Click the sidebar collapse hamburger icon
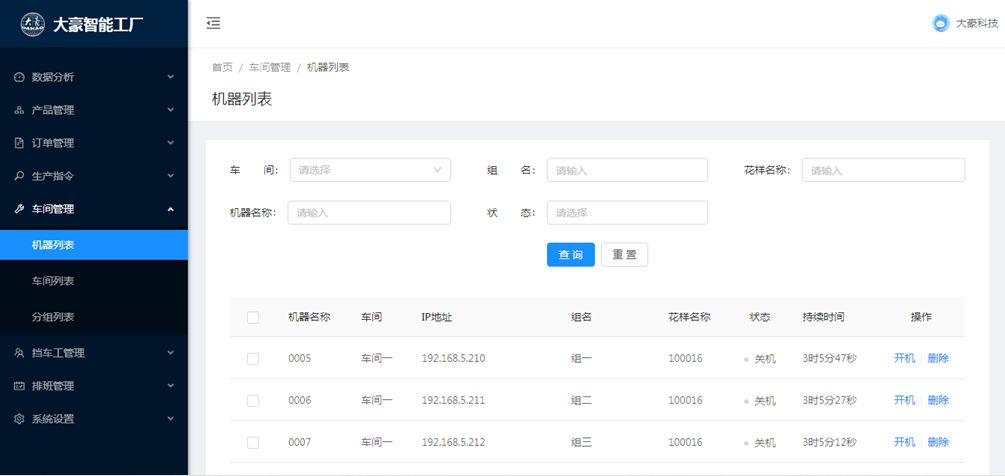 point(213,23)
